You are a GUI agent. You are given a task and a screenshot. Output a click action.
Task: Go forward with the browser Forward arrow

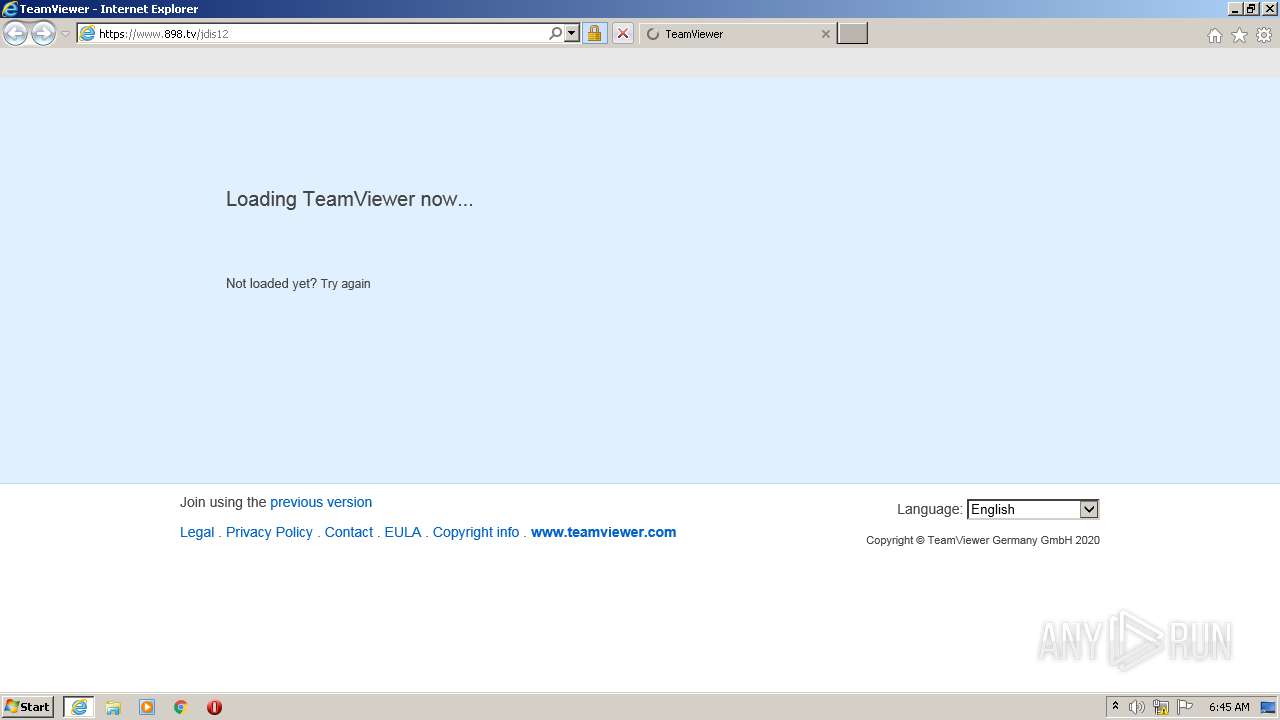tap(43, 34)
